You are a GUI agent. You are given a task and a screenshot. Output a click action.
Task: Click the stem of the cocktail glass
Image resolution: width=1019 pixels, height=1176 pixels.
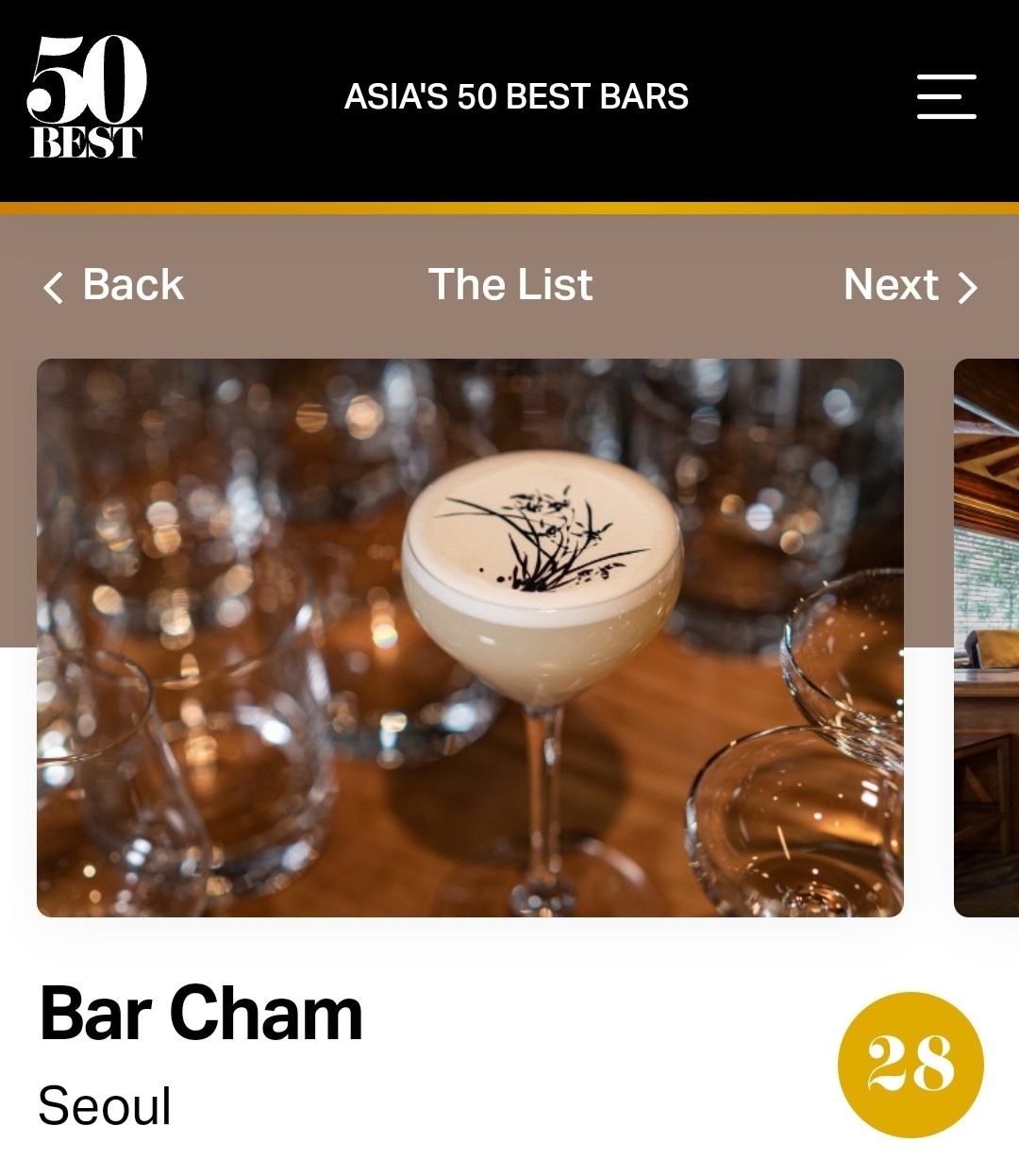pos(543,802)
